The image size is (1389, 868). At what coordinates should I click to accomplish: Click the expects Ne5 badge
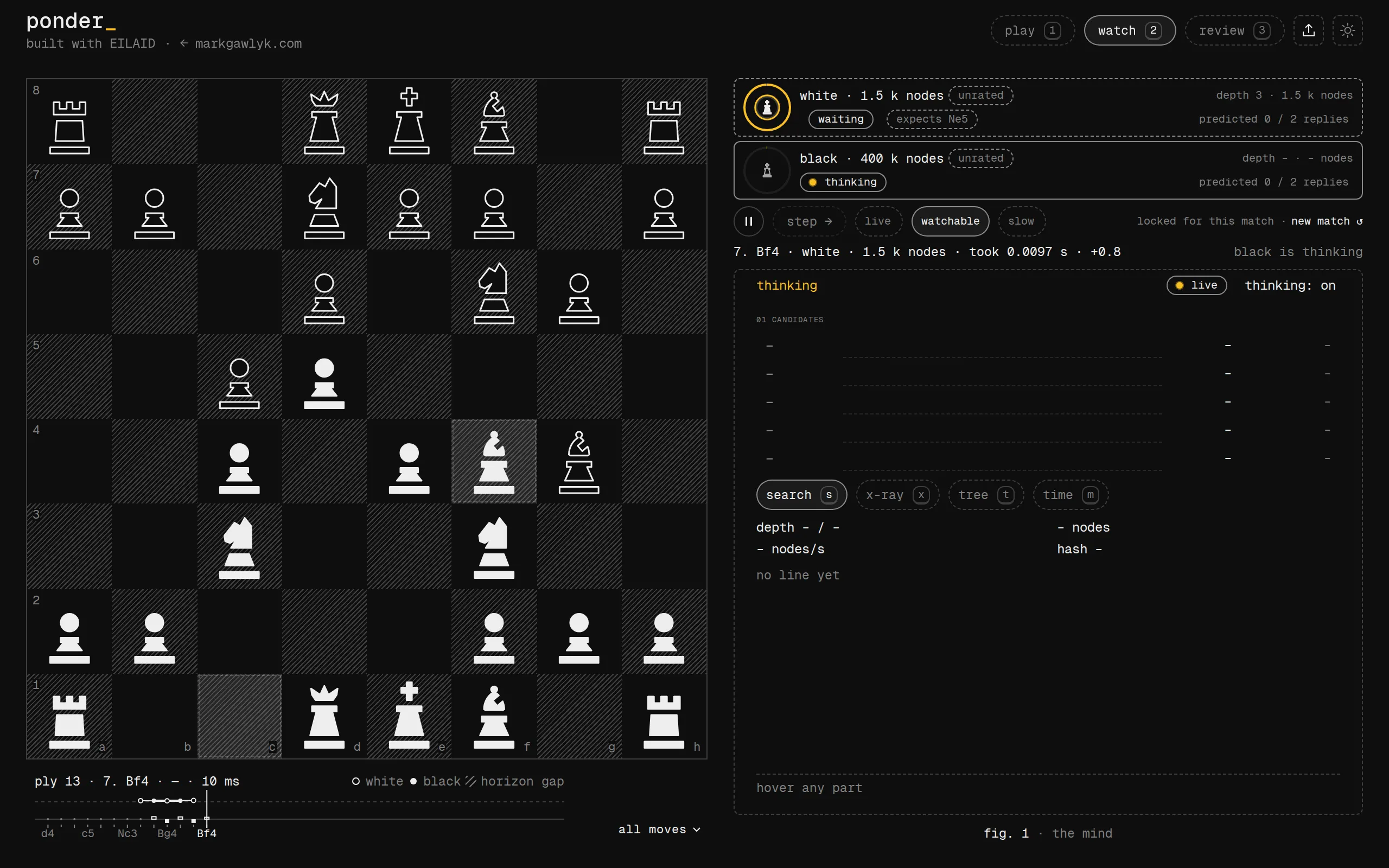click(932, 119)
